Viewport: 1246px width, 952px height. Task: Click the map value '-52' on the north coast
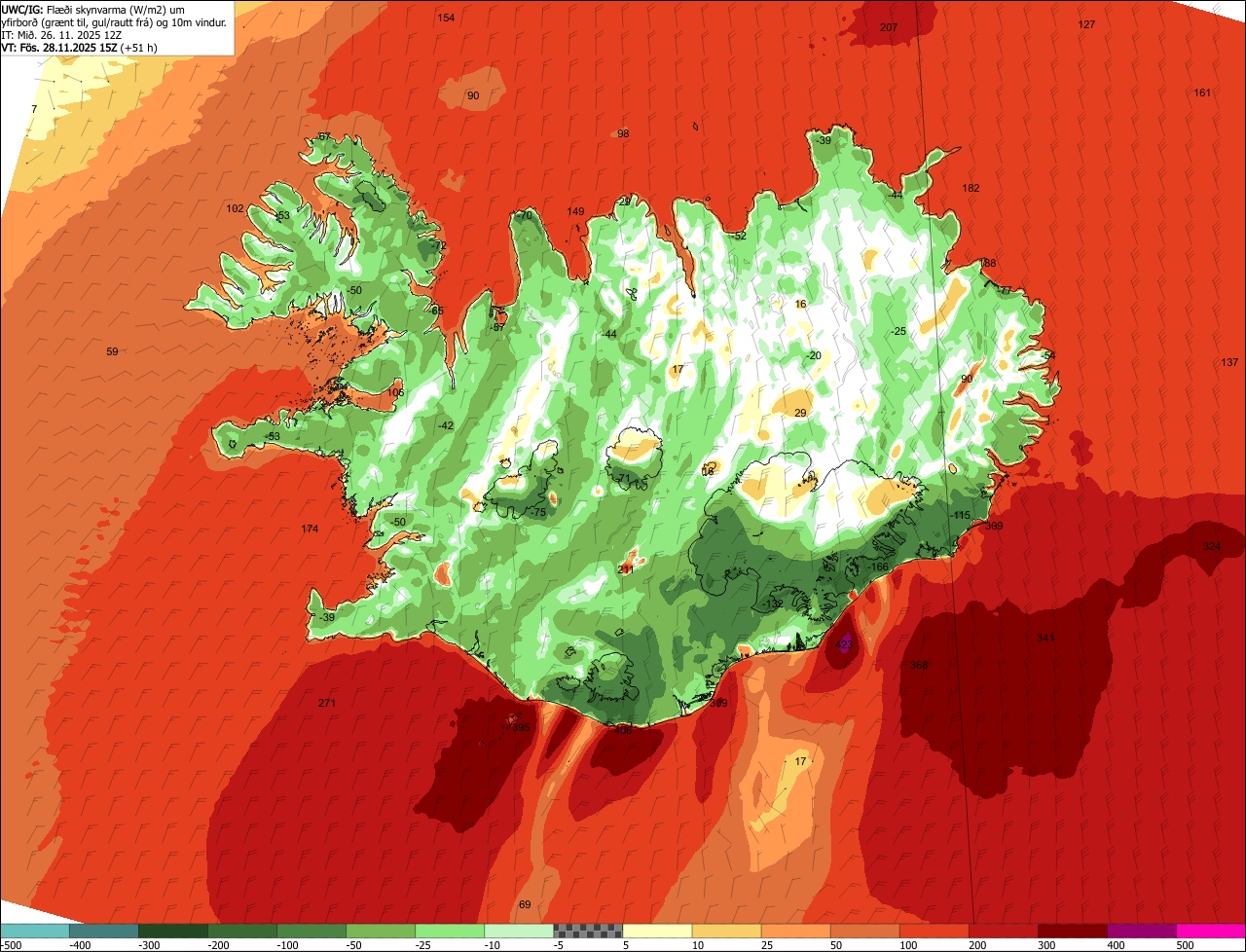point(739,236)
